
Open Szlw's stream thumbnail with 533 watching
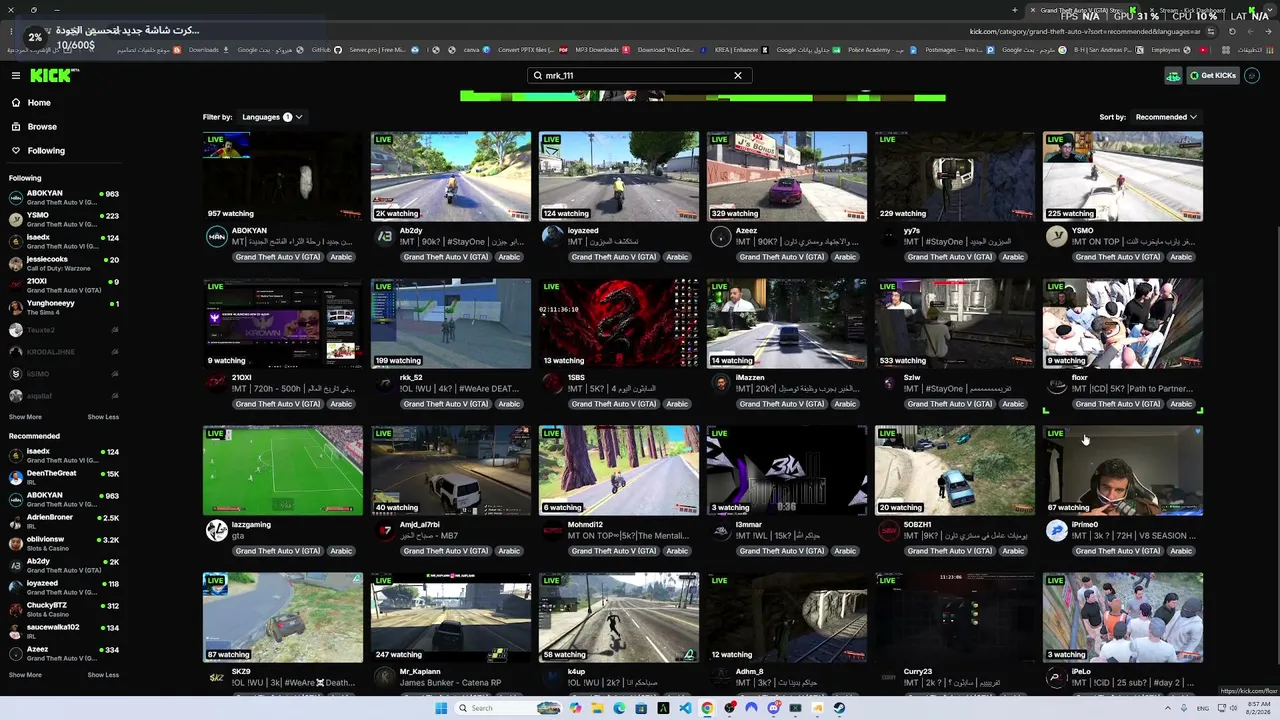click(x=955, y=324)
